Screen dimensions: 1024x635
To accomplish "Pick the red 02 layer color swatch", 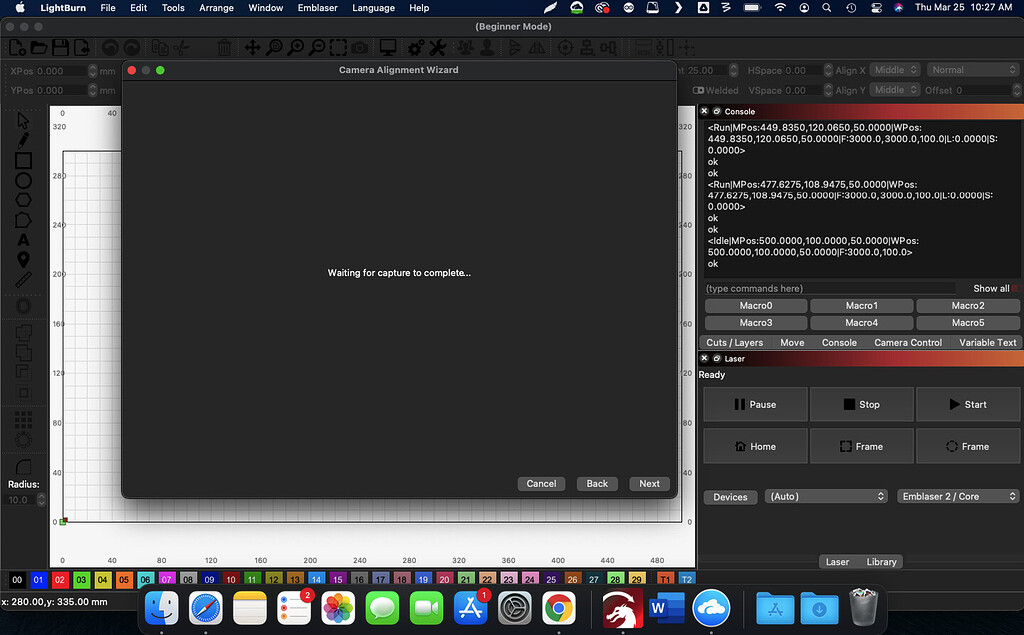I will (x=60, y=579).
